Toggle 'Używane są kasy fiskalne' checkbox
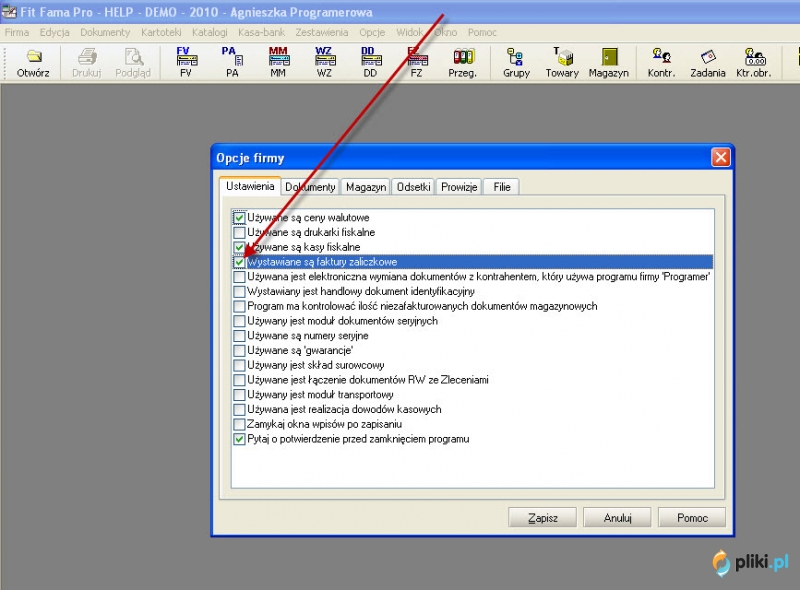 click(x=239, y=248)
